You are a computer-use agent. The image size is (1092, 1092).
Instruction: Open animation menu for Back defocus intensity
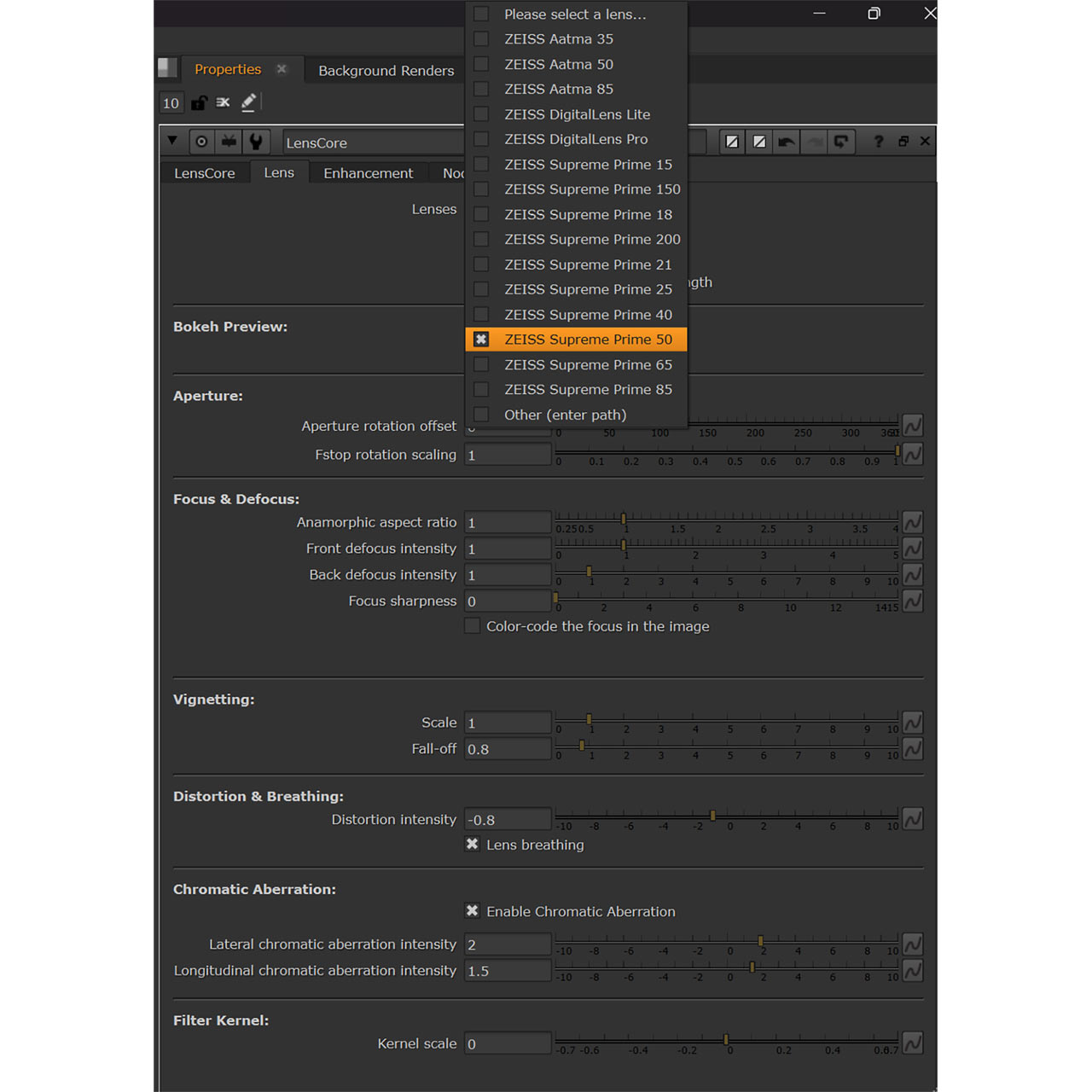tap(913, 575)
